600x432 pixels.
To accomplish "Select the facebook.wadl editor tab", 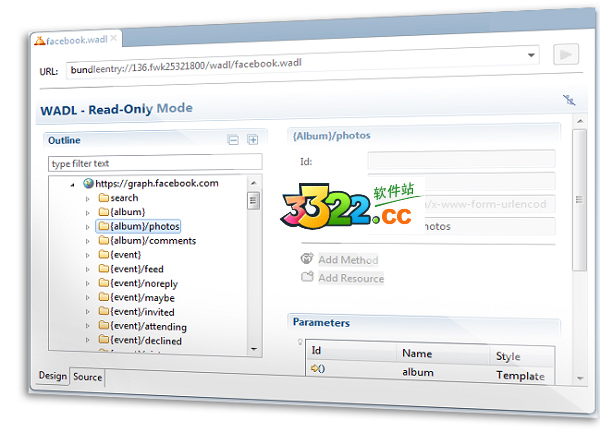I will pos(76,39).
